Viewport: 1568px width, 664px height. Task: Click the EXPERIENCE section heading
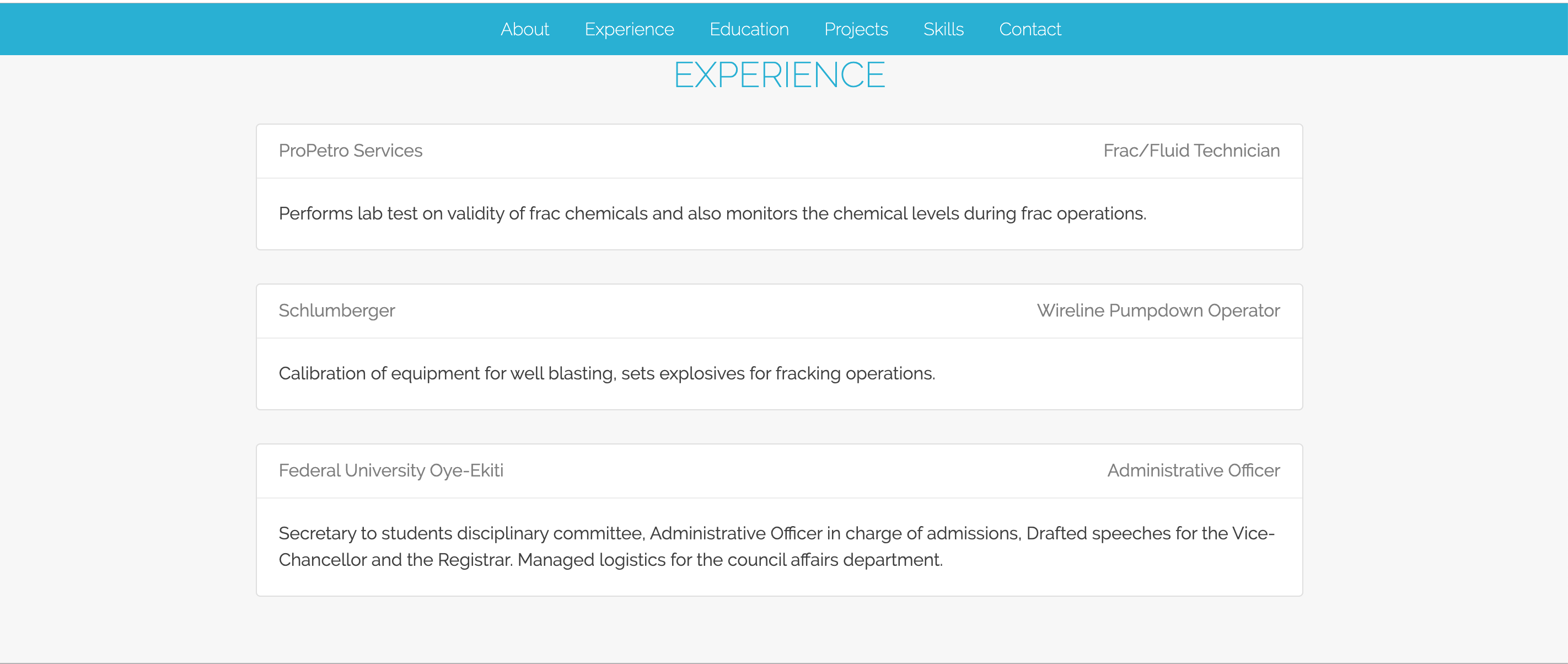(779, 76)
